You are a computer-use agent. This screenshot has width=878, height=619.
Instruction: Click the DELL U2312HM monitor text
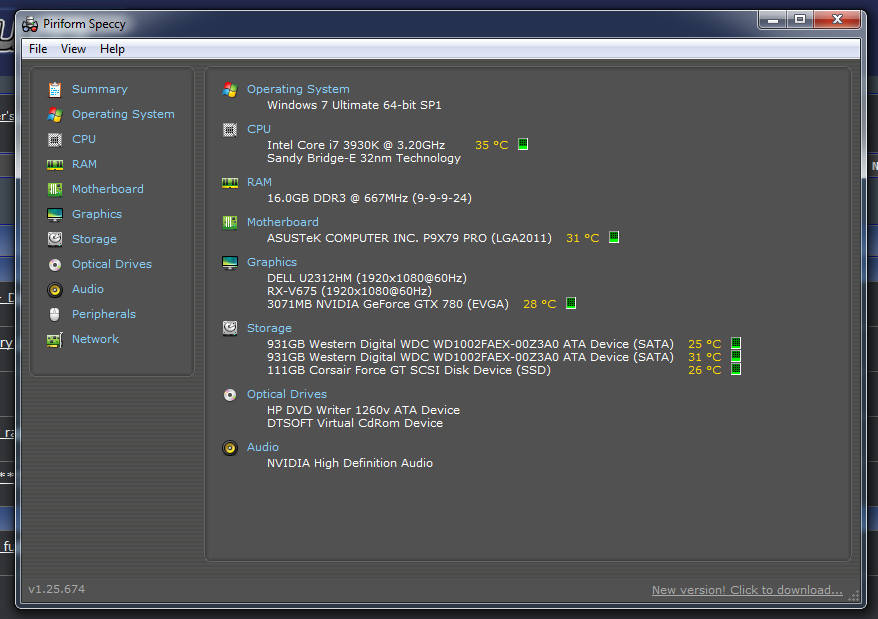pos(367,278)
